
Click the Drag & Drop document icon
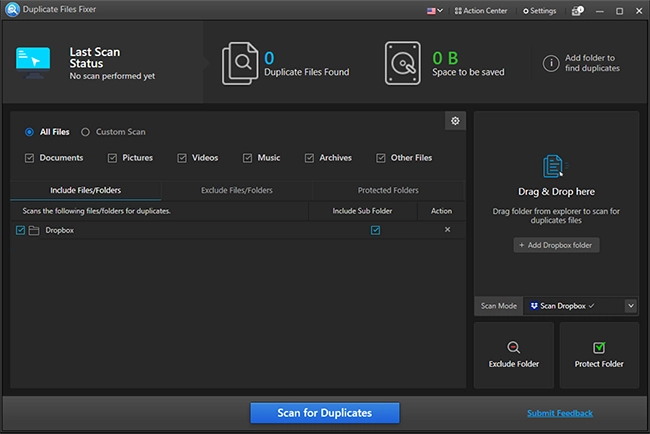tap(554, 166)
